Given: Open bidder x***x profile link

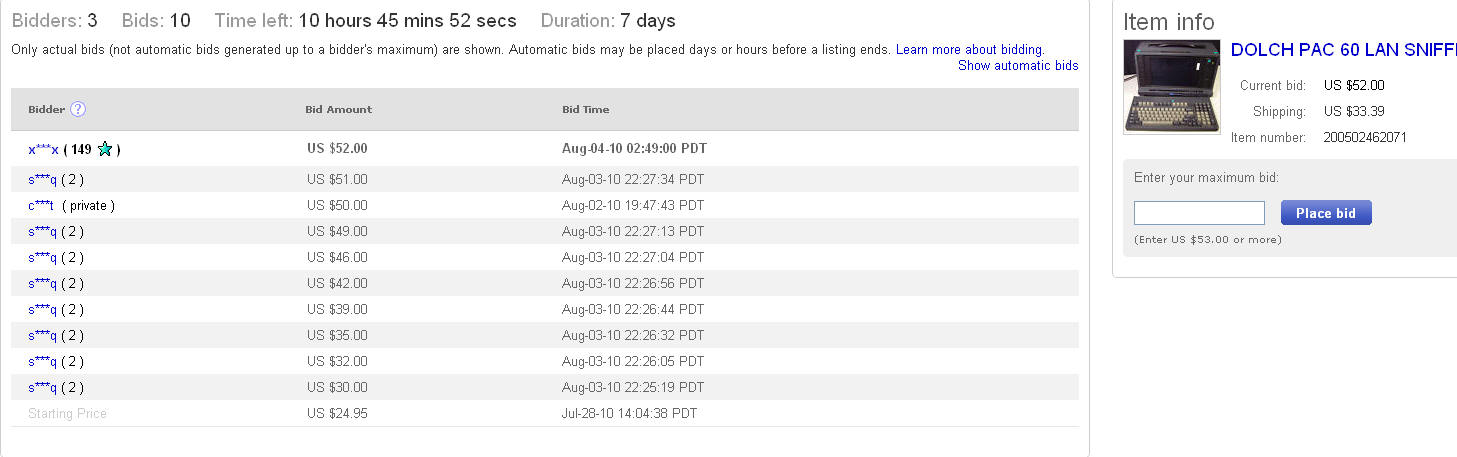Looking at the screenshot, I should coord(44,149).
